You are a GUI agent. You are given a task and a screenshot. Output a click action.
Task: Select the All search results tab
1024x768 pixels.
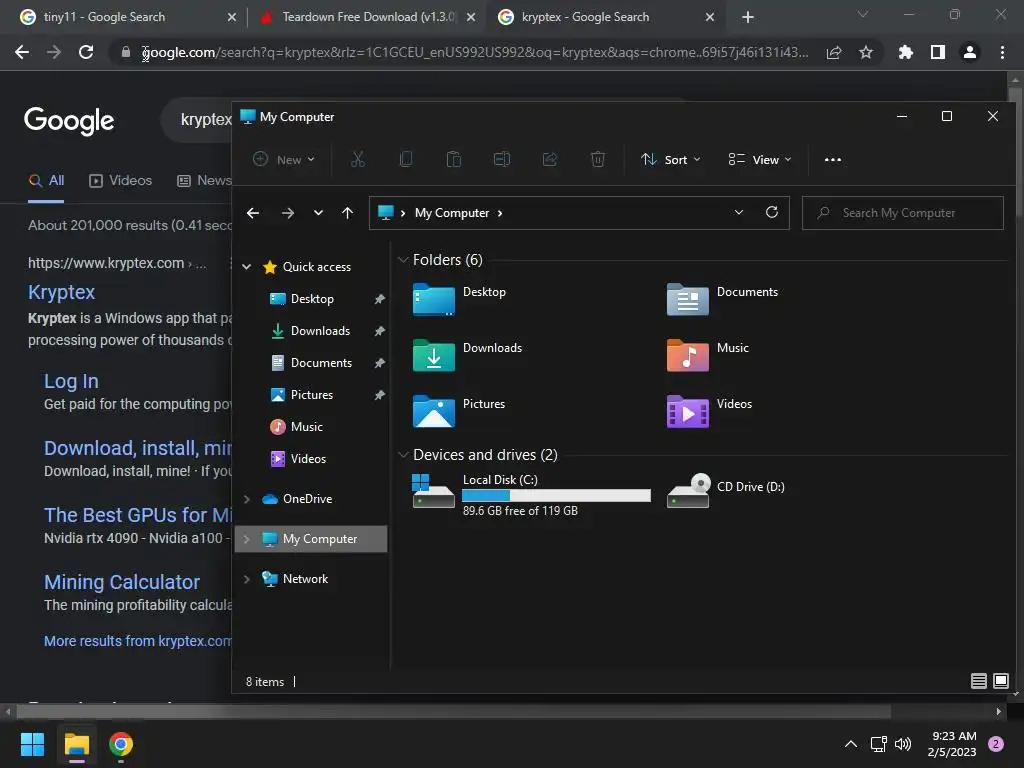tap(46, 180)
